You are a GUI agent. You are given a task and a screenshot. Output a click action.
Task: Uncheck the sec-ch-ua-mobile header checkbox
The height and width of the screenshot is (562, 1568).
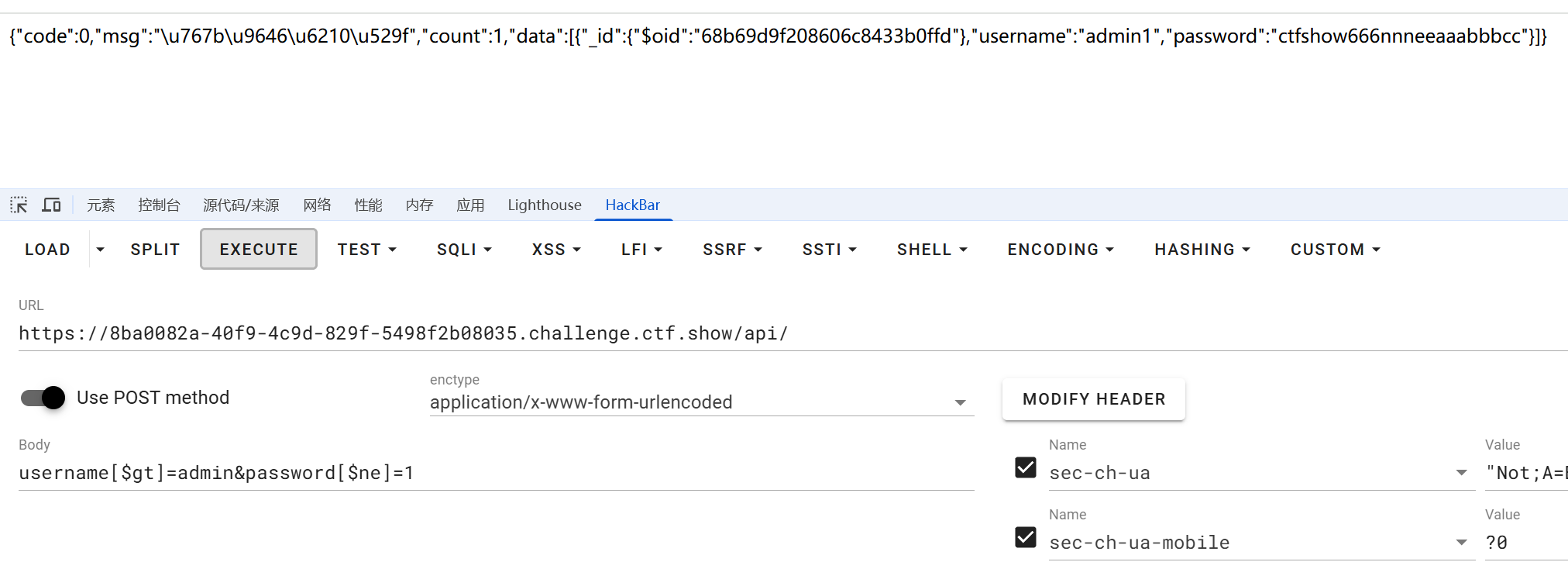[x=1026, y=537]
